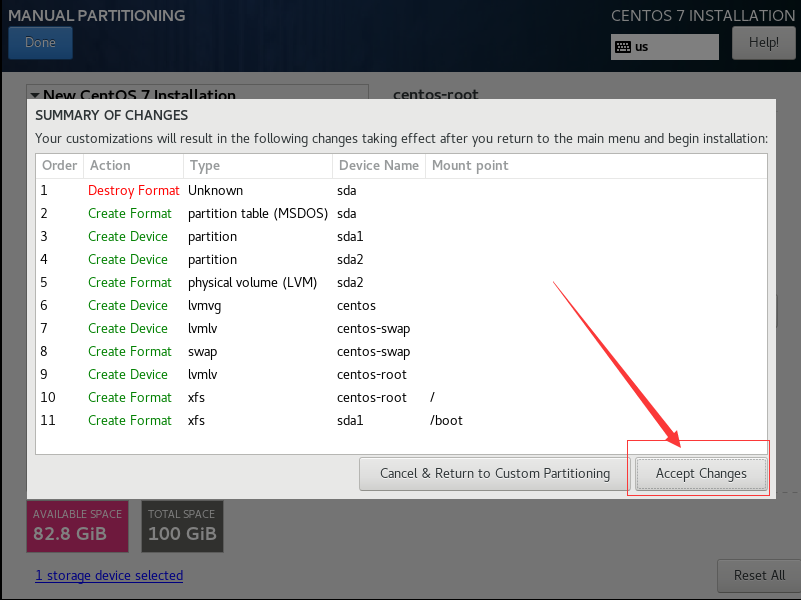Click the /boot mount point cell
This screenshot has height=600, width=801.
[446, 420]
